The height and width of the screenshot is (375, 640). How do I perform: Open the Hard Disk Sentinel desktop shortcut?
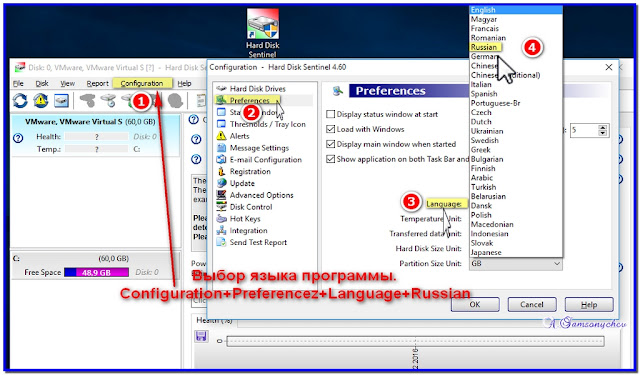point(262,33)
